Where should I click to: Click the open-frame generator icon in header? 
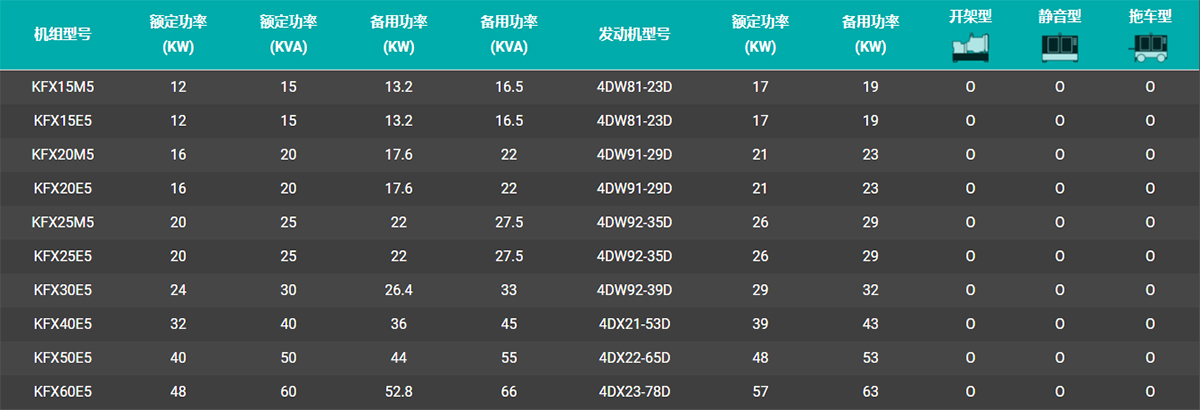click(969, 49)
